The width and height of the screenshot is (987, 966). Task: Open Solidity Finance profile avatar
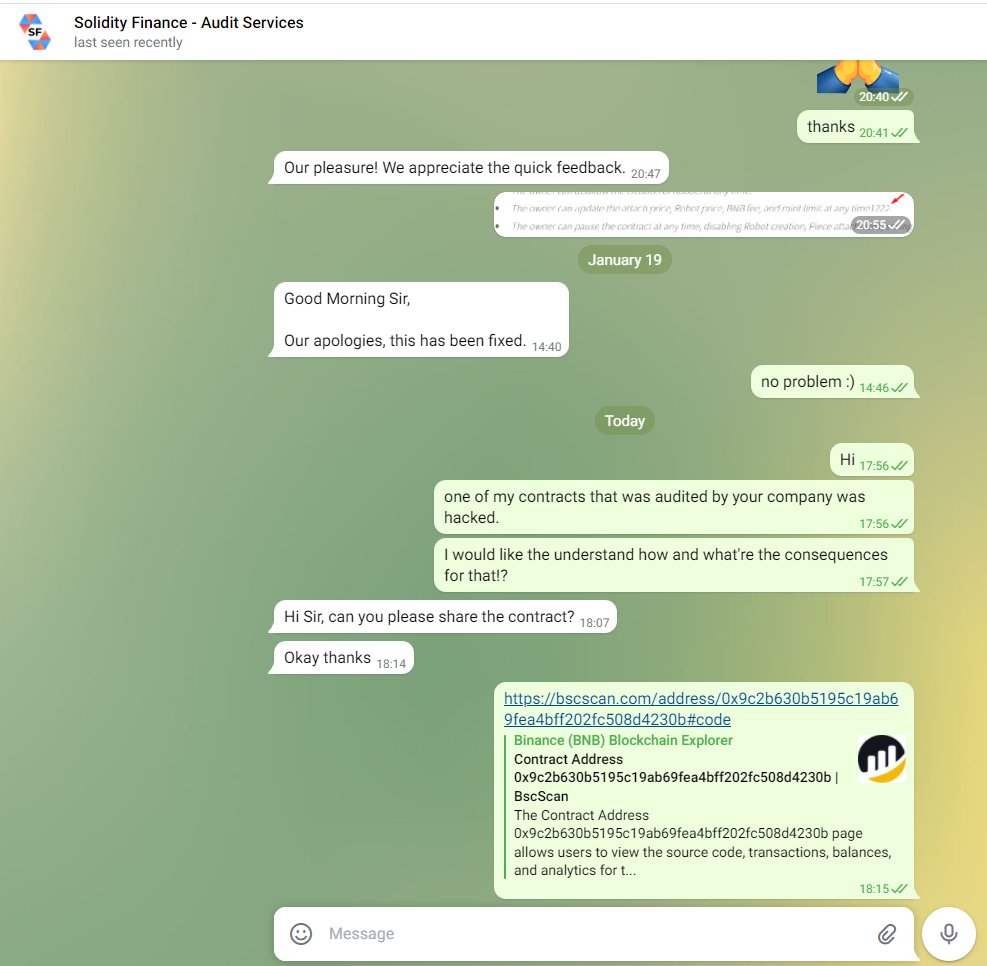click(35, 31)
